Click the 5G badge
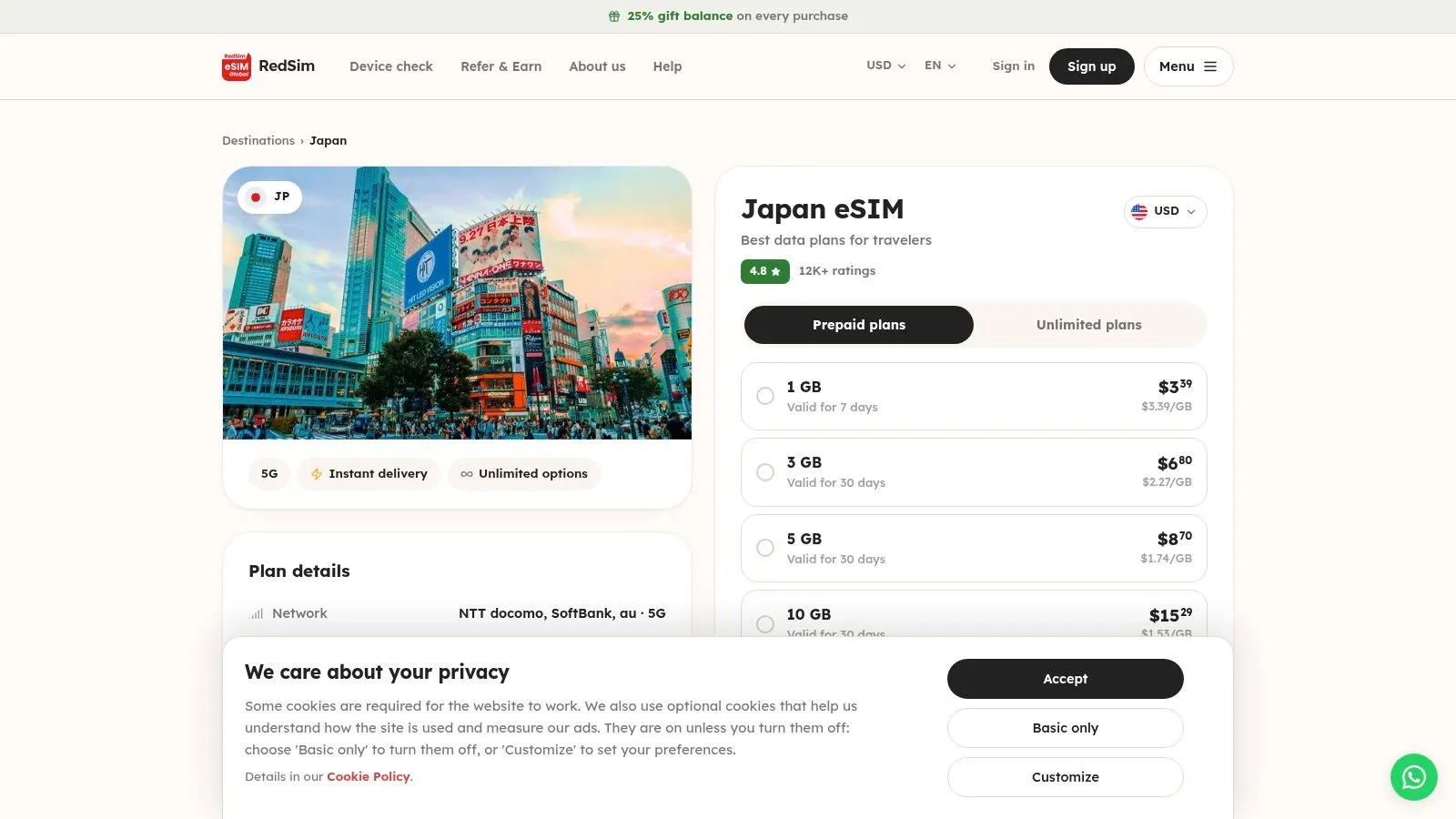Image resolution: width=1456 pixels, height=819 pixels. (269, 474)
